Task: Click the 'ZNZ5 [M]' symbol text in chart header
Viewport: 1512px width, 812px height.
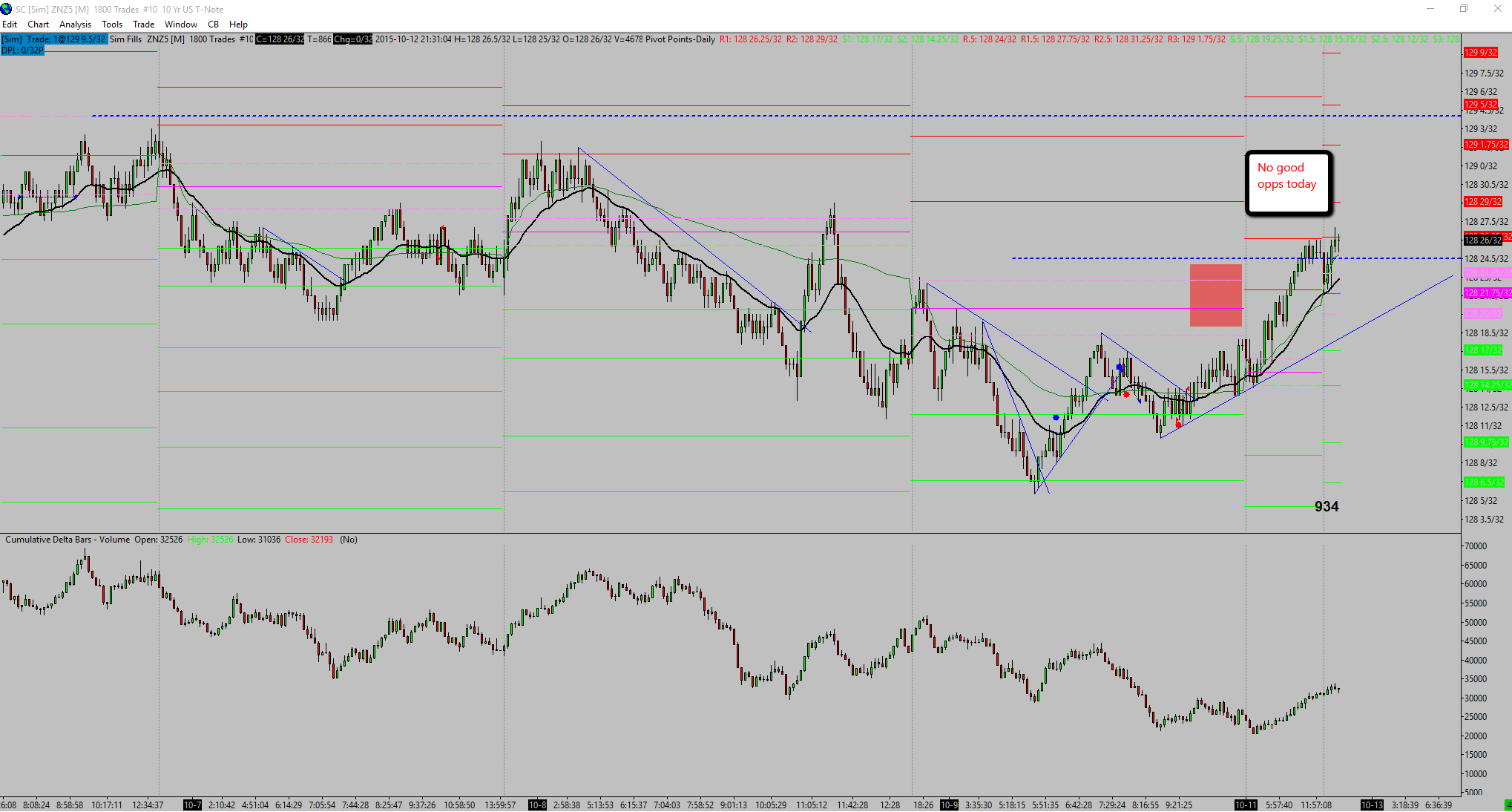Action: [x=165, y=39]
